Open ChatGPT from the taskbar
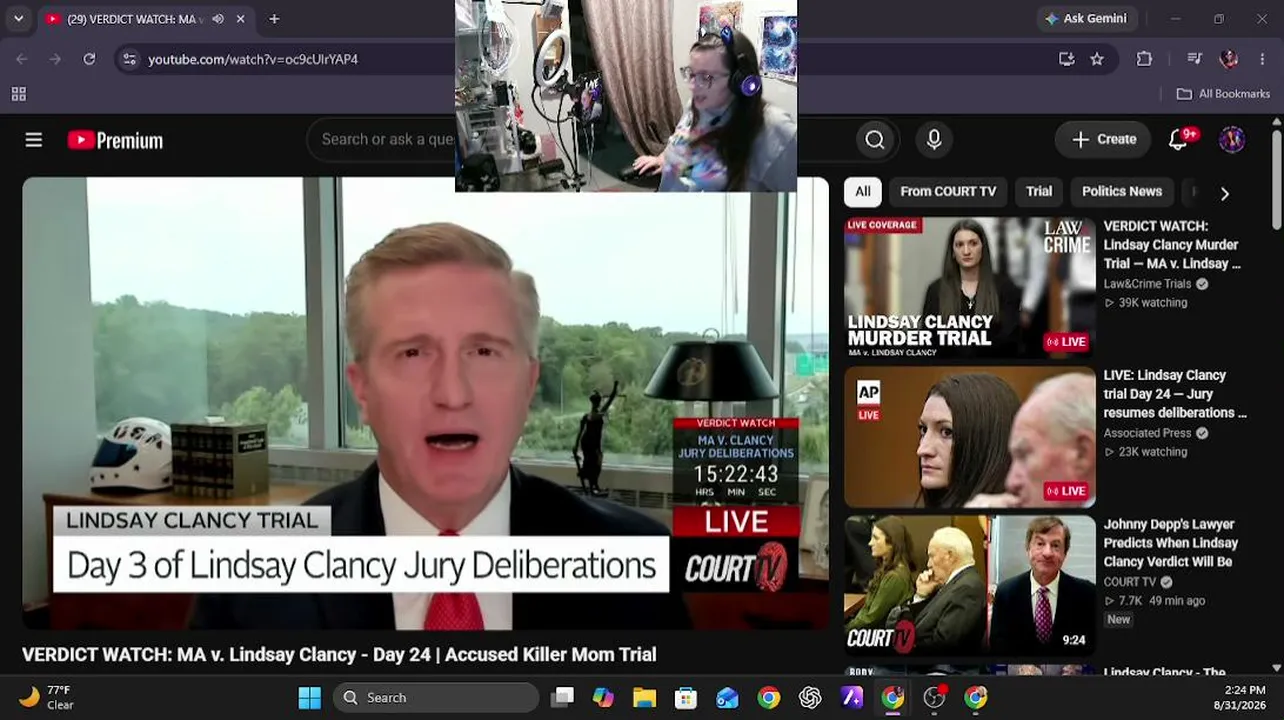The image size is (1284, 720). point(810,697)
